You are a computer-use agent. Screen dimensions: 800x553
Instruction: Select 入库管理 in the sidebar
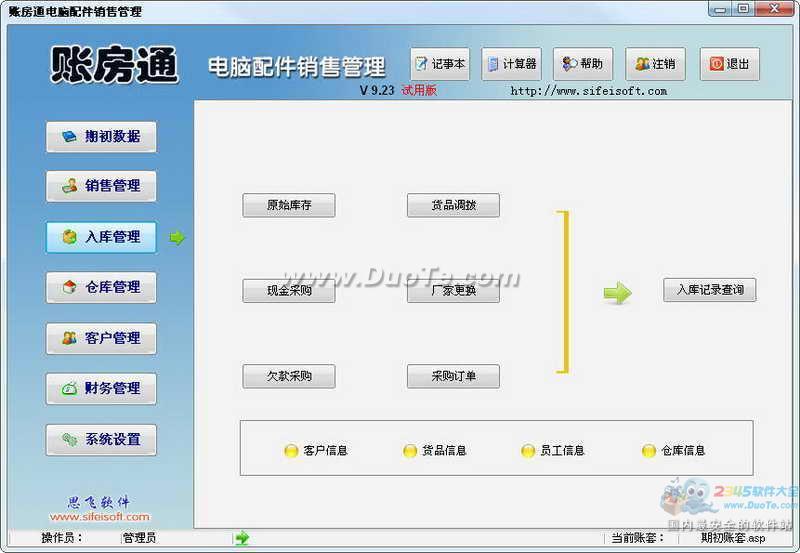(x=101, y=237)
